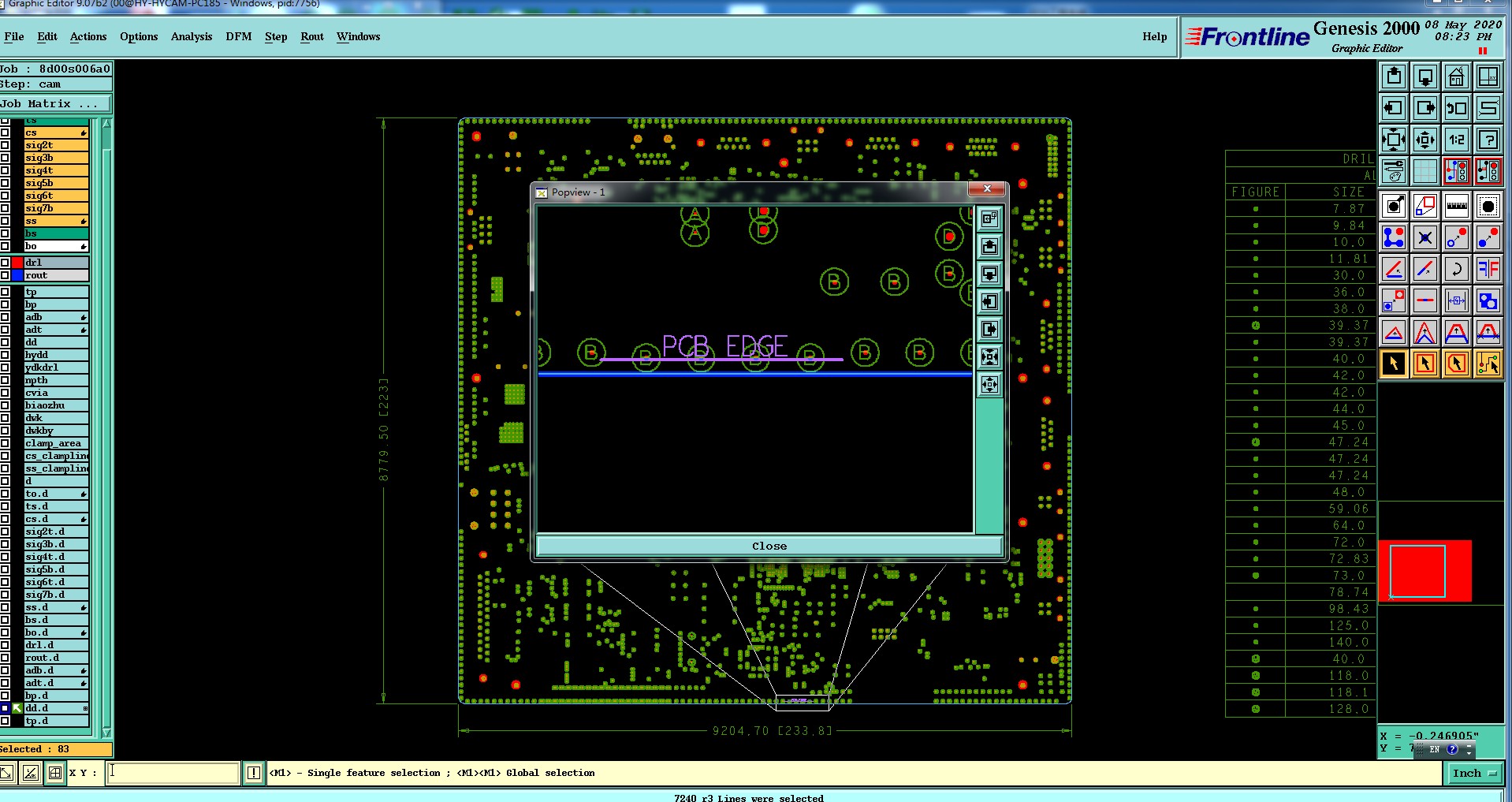1512x802 pixels.
Task: Toggle checkbox for bo.d layer
Action: [6, 632]
